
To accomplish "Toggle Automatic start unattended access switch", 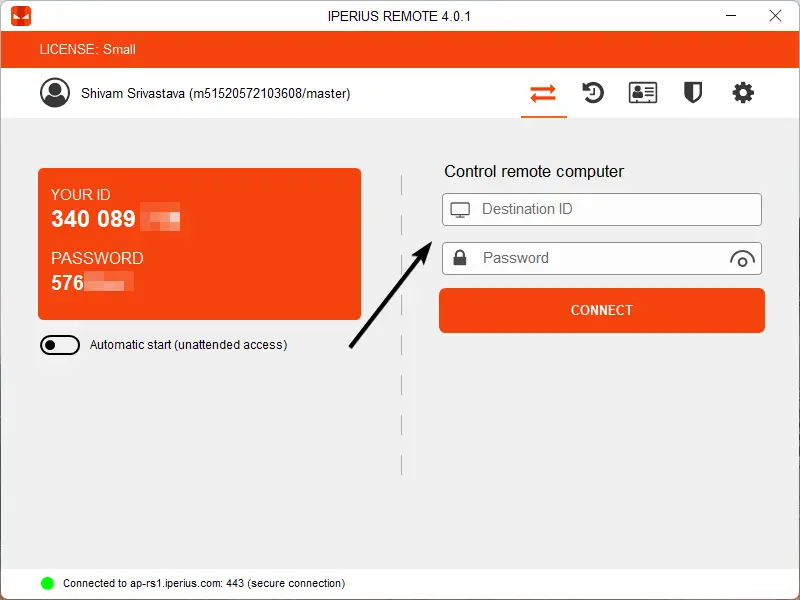I will coord(60,345).
